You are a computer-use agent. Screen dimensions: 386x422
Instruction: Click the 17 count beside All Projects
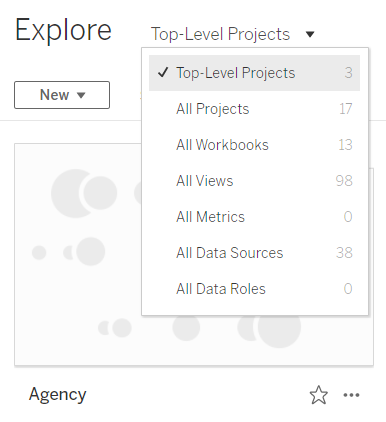click(x=346, y=109)
